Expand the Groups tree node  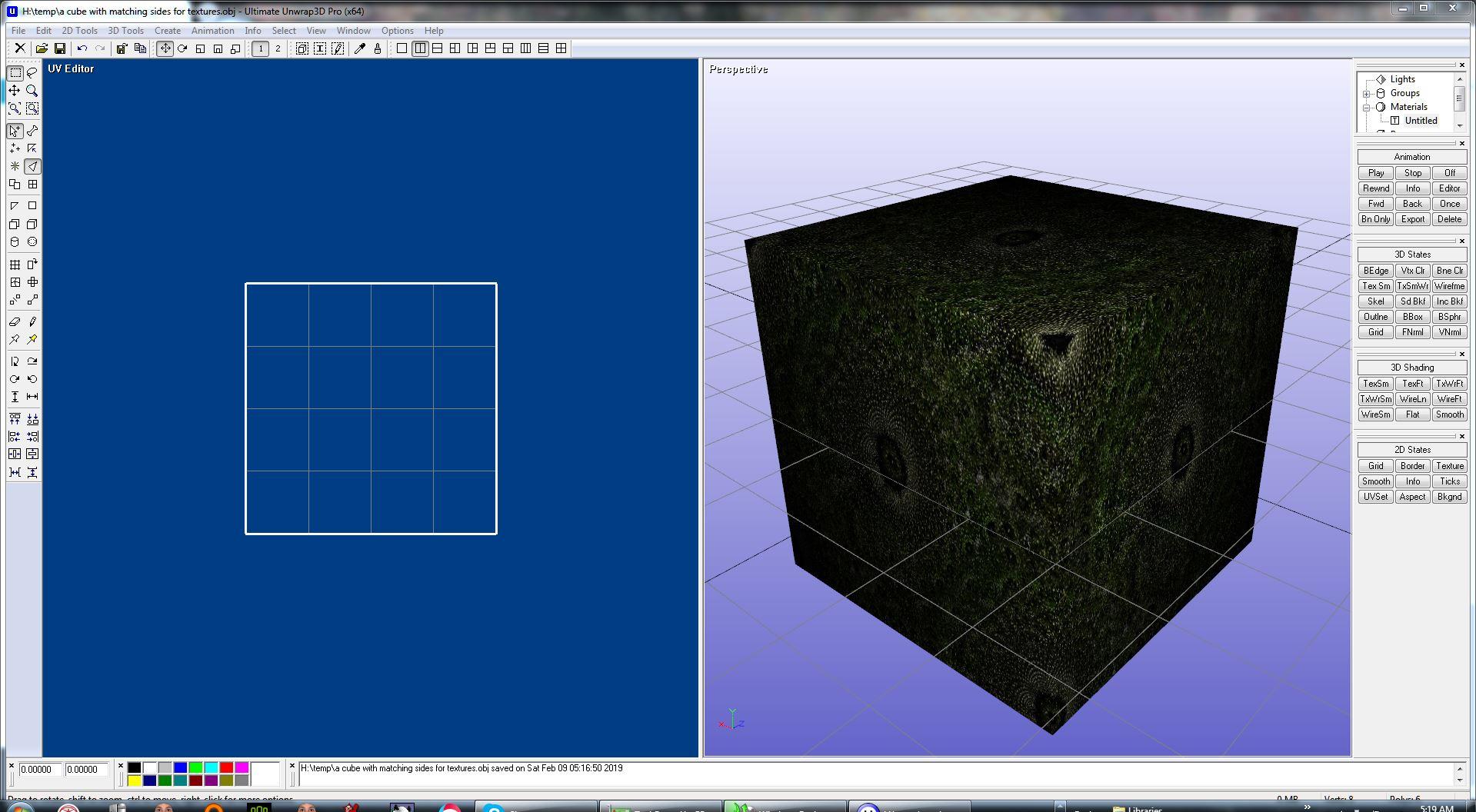coord(1367,94)
